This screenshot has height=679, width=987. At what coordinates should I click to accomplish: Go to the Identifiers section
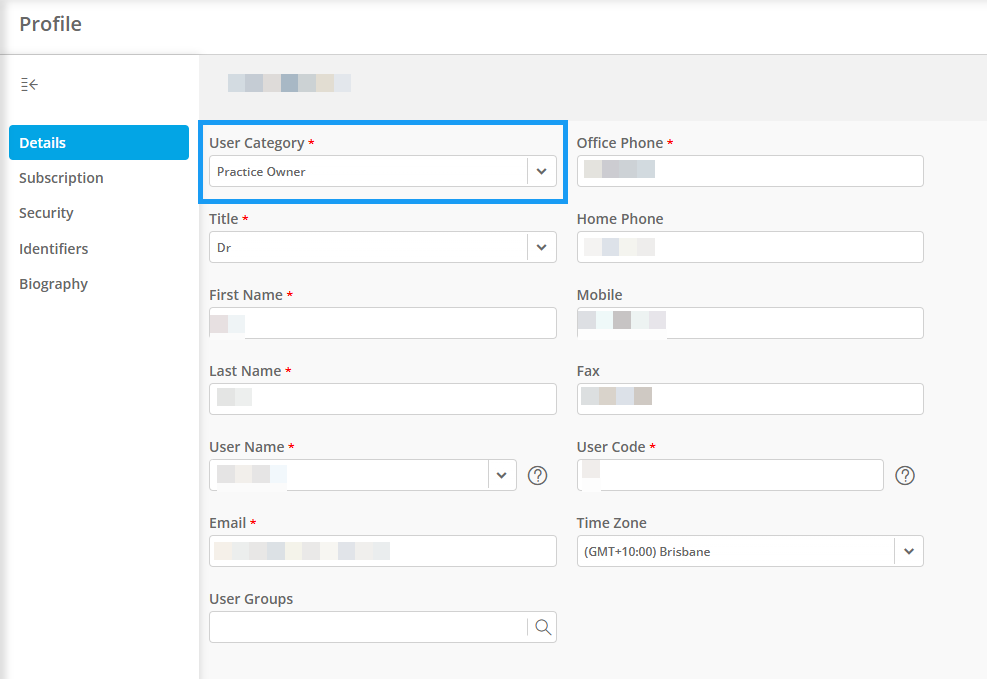click(x=54, y=249)
